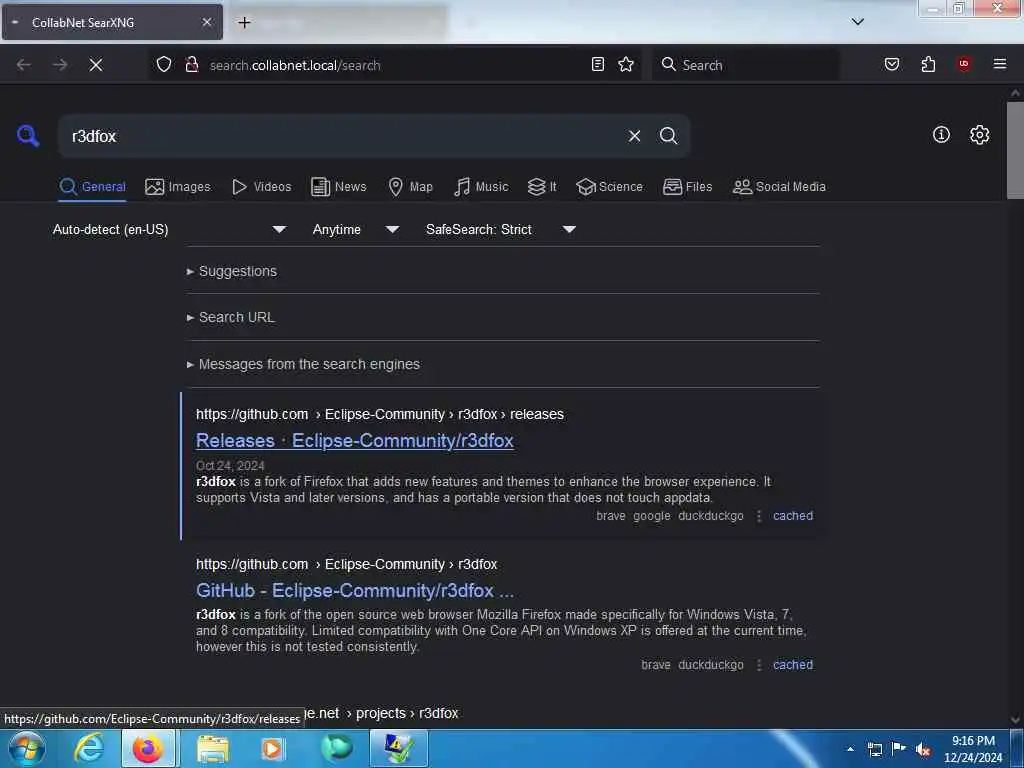Screen dimensions: 1024x768
Task: Open uBlock Origin extension icon
Action: tap(963, 64)
